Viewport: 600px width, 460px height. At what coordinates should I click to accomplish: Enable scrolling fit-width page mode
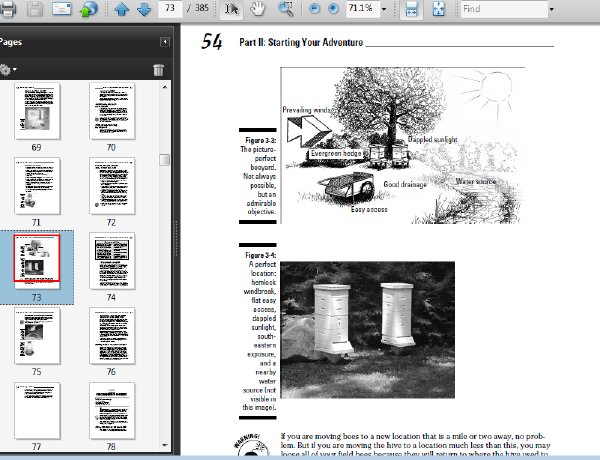click(x=411, y=9)
